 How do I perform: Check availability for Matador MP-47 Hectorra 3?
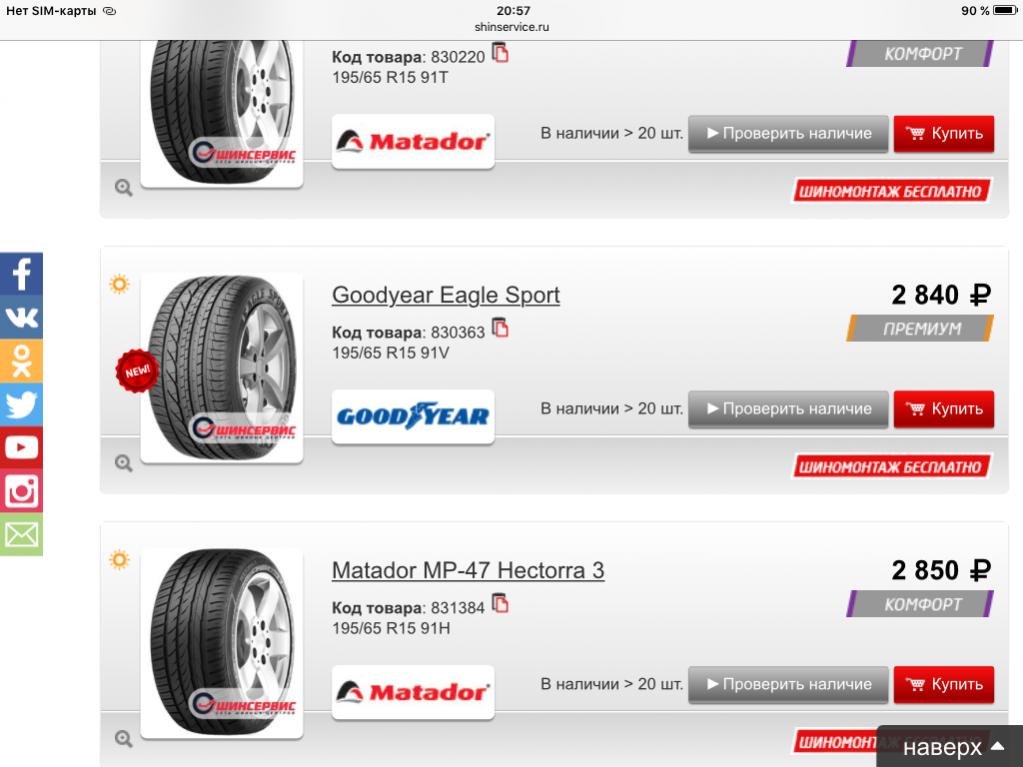click(788, 684)
